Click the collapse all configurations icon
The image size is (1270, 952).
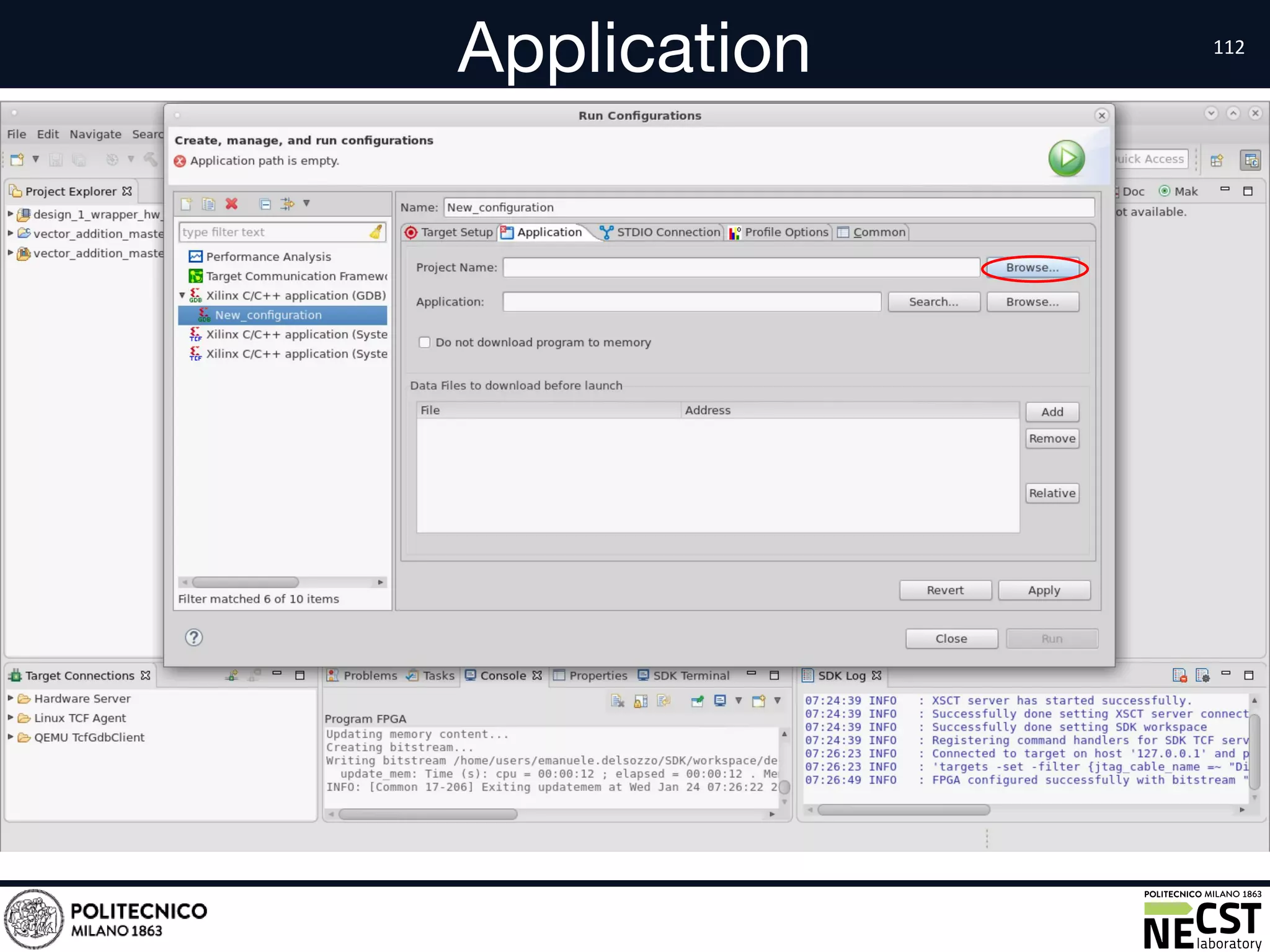[x=265, y=204]
